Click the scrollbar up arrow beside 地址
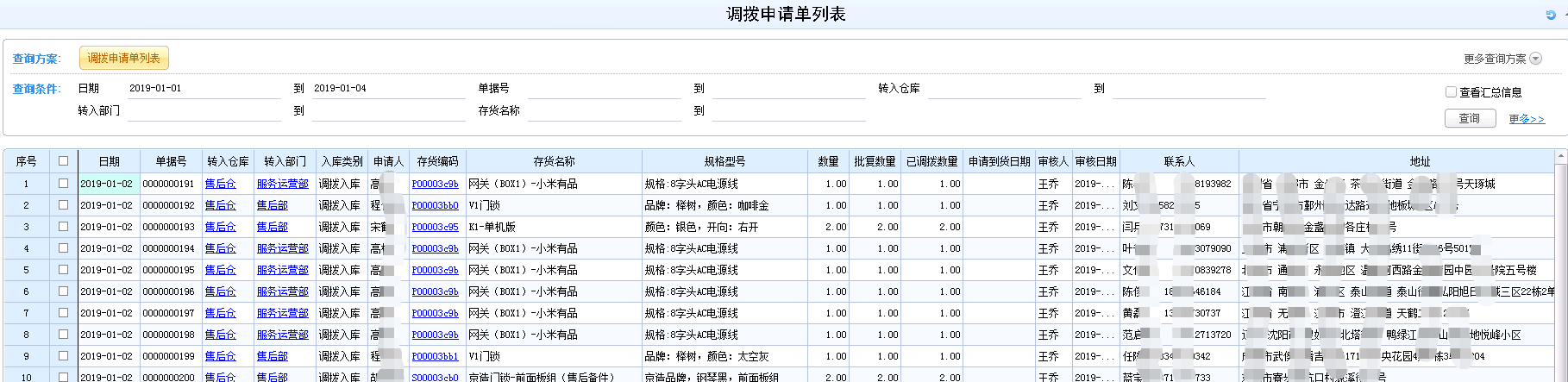The width and height of the screenshot is (1568, 382). 1561,156
